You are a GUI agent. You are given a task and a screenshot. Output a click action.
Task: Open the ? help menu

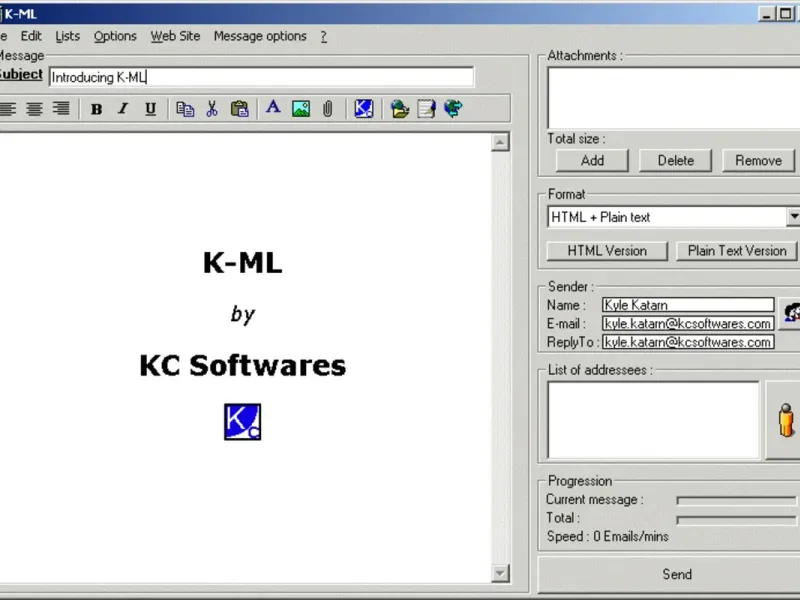[x=323, y=36]
